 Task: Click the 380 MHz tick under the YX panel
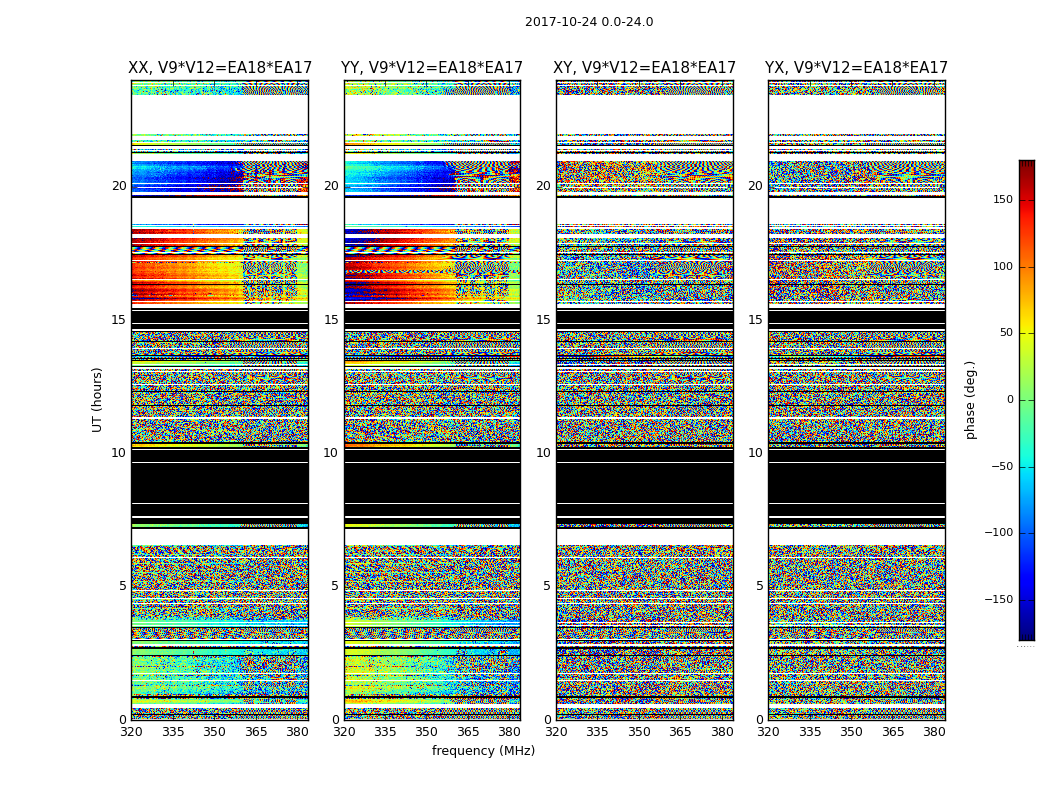click(x=934, y=732)
